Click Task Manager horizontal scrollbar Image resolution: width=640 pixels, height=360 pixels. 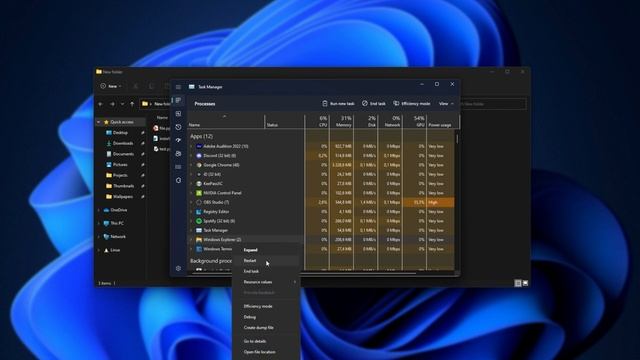304,273
